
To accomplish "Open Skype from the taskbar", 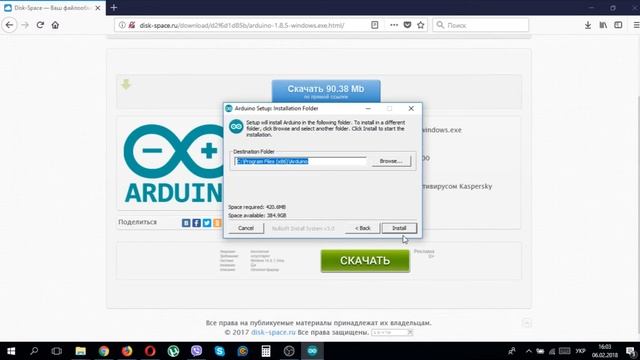I will [x=220, y=351].
